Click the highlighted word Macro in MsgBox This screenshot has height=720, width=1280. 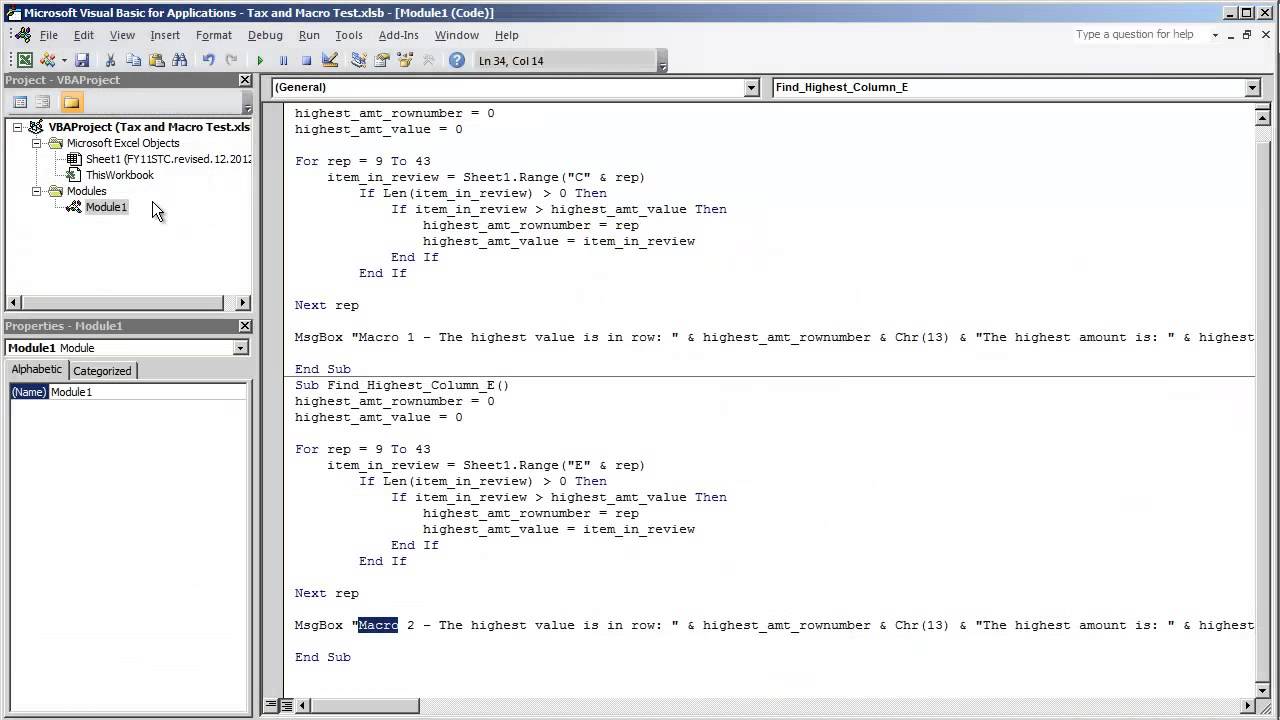(378, 625)
